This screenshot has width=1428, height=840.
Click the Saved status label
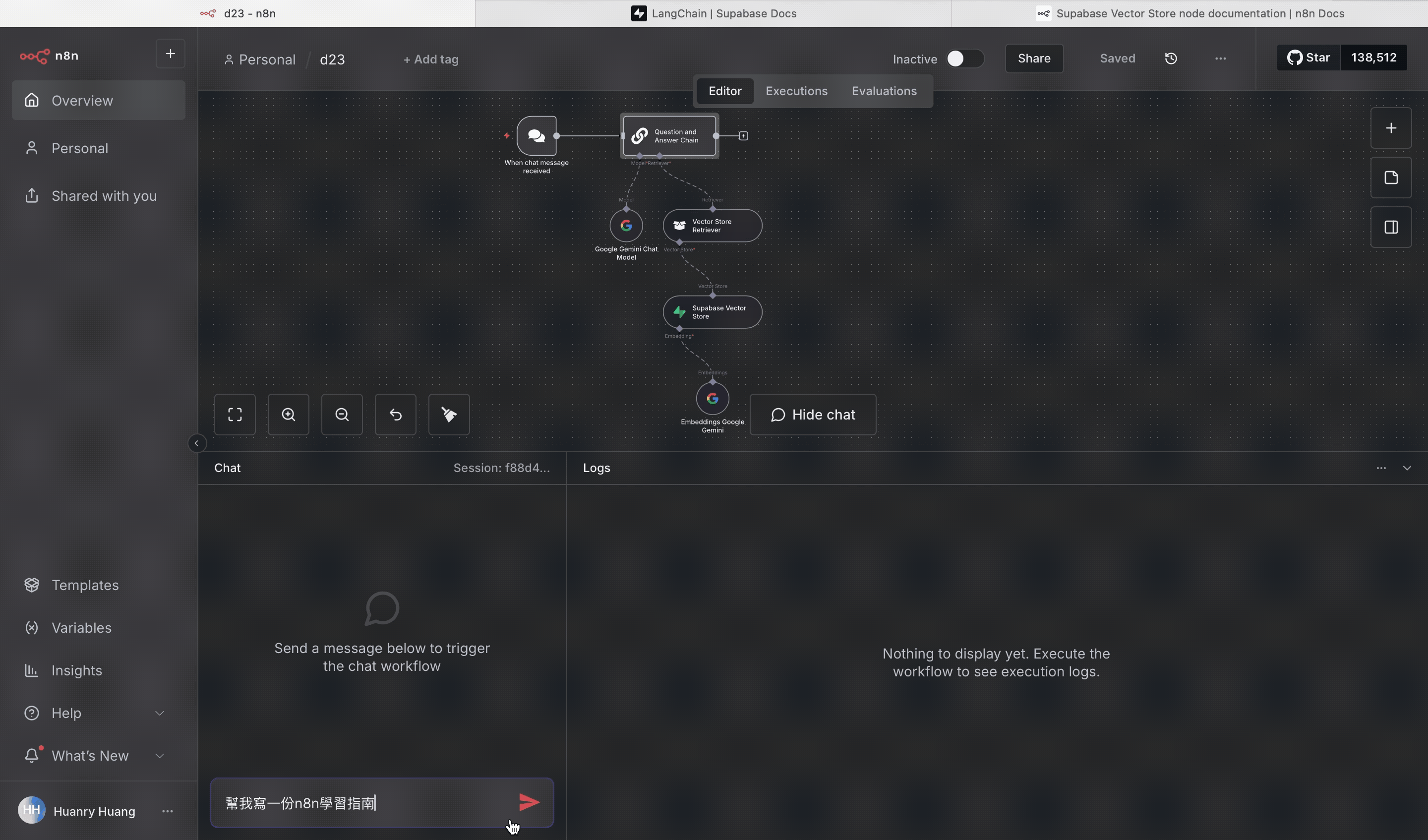1118,59
